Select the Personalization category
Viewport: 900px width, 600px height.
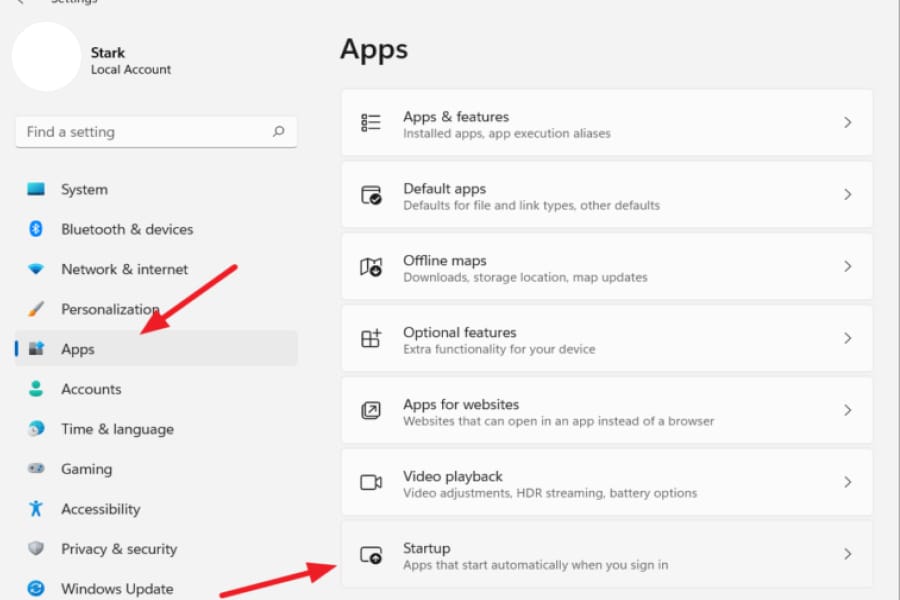coord(156,309)
